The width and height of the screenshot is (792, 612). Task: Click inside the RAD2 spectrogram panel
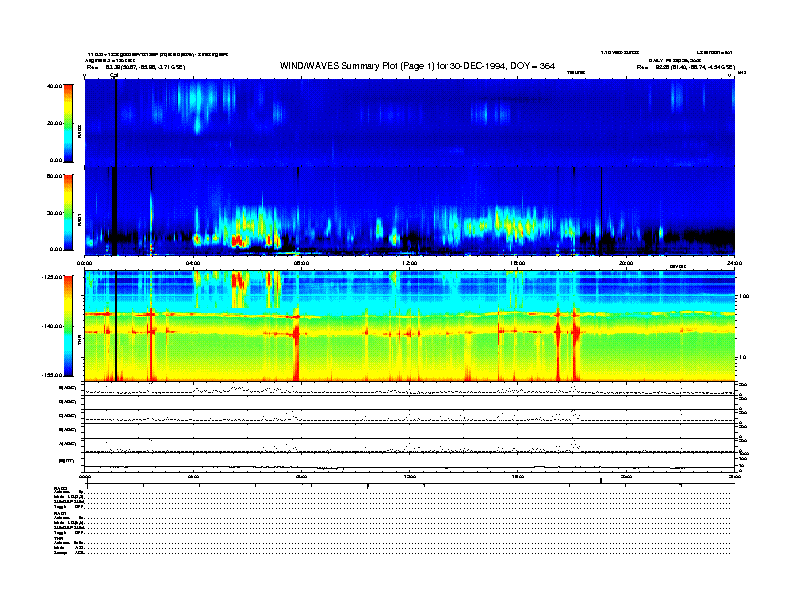coord(410,123)
